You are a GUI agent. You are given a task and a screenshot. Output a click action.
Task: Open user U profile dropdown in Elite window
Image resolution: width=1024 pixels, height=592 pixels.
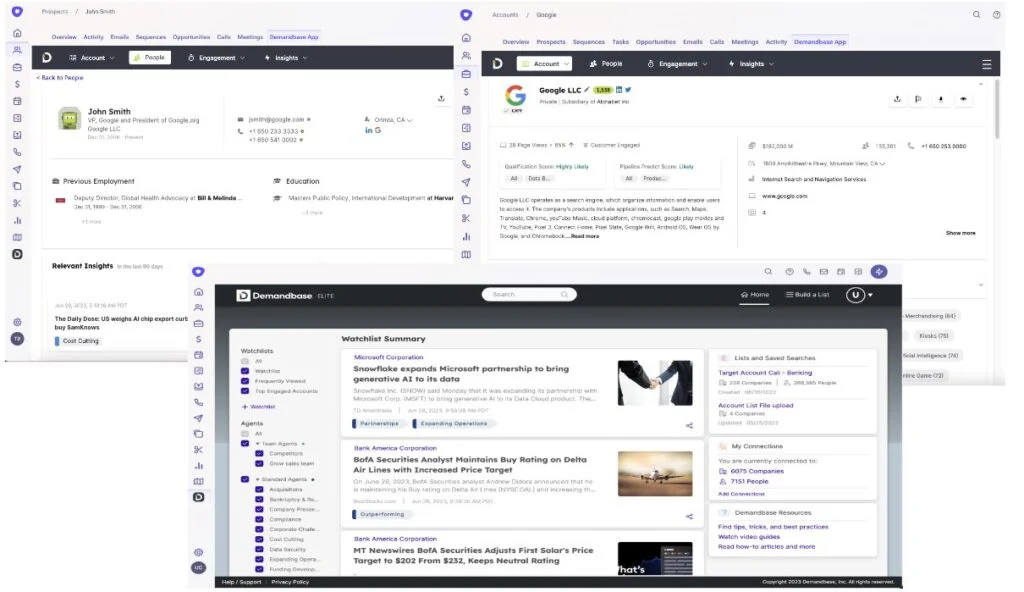point(859,295)
